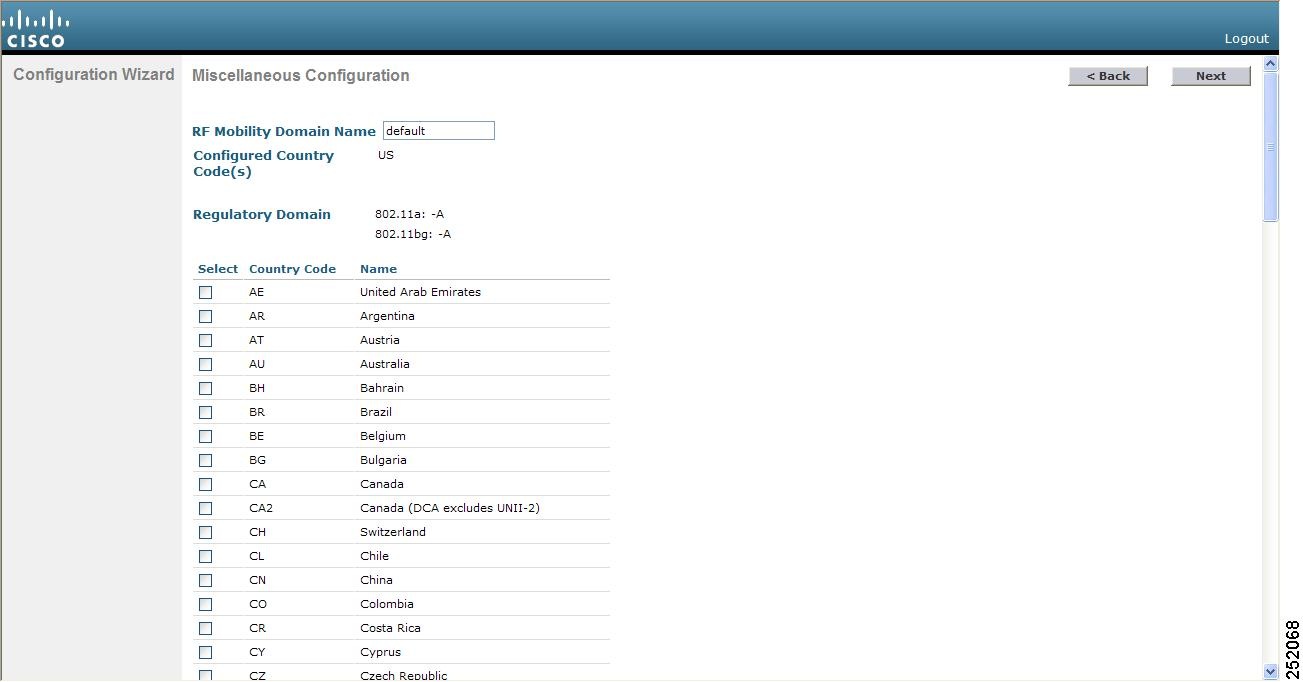Click the < Back button
Image resolution: width=1303 pixels, height=682 pixels.
(x=1108, y=75)
